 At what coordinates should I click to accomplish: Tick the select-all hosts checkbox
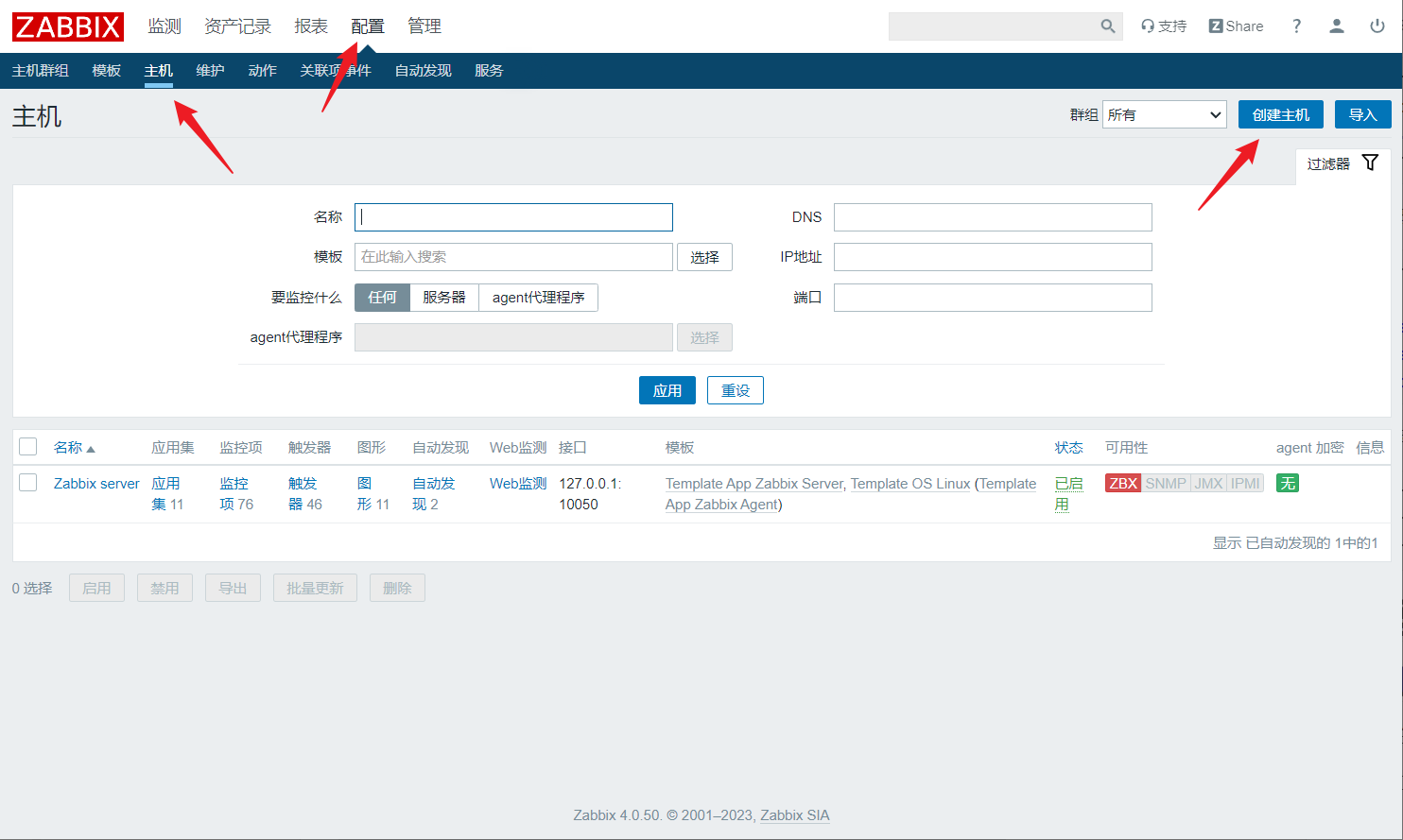[x=28, y=447]
